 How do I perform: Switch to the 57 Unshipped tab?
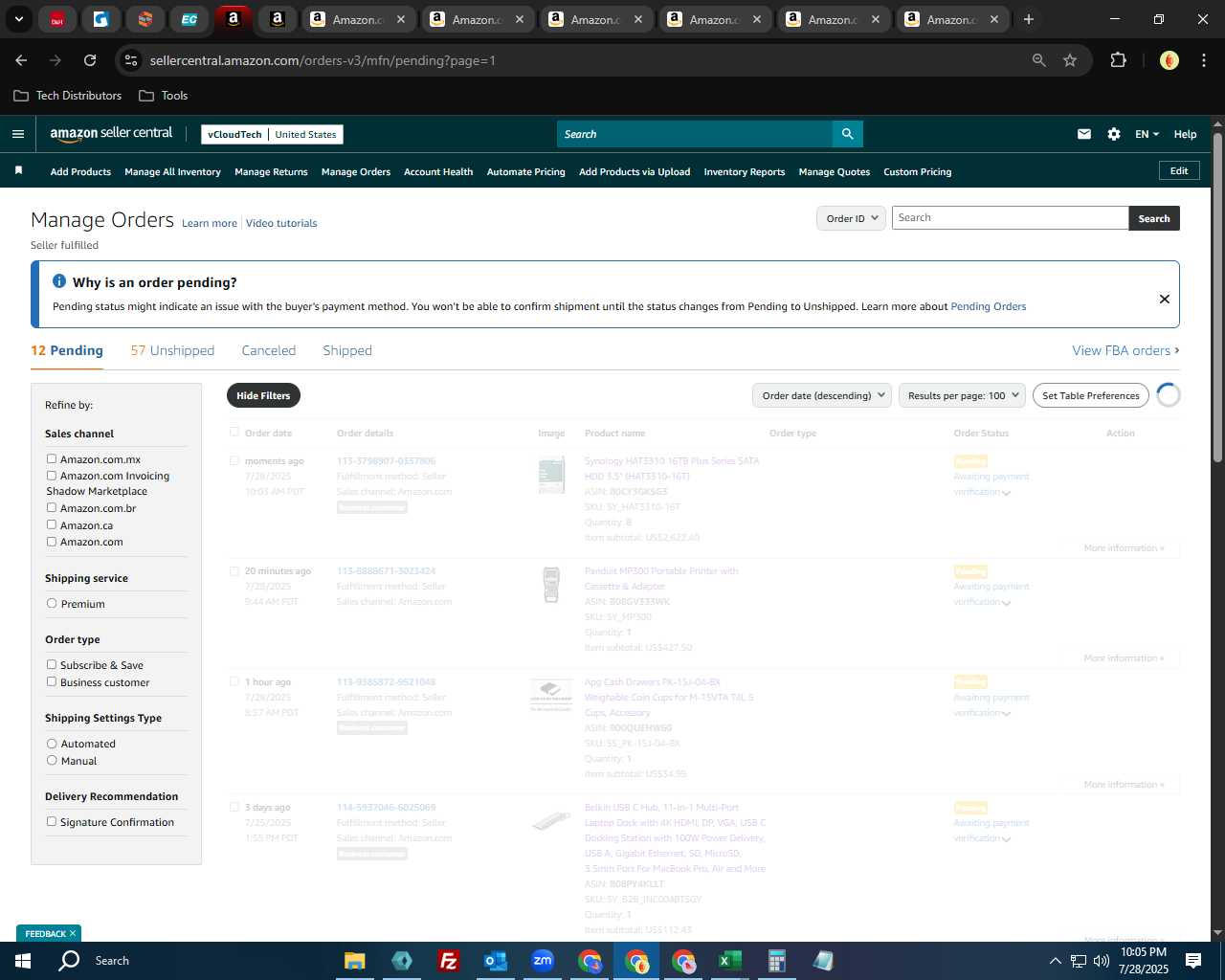tap(172, 350)
